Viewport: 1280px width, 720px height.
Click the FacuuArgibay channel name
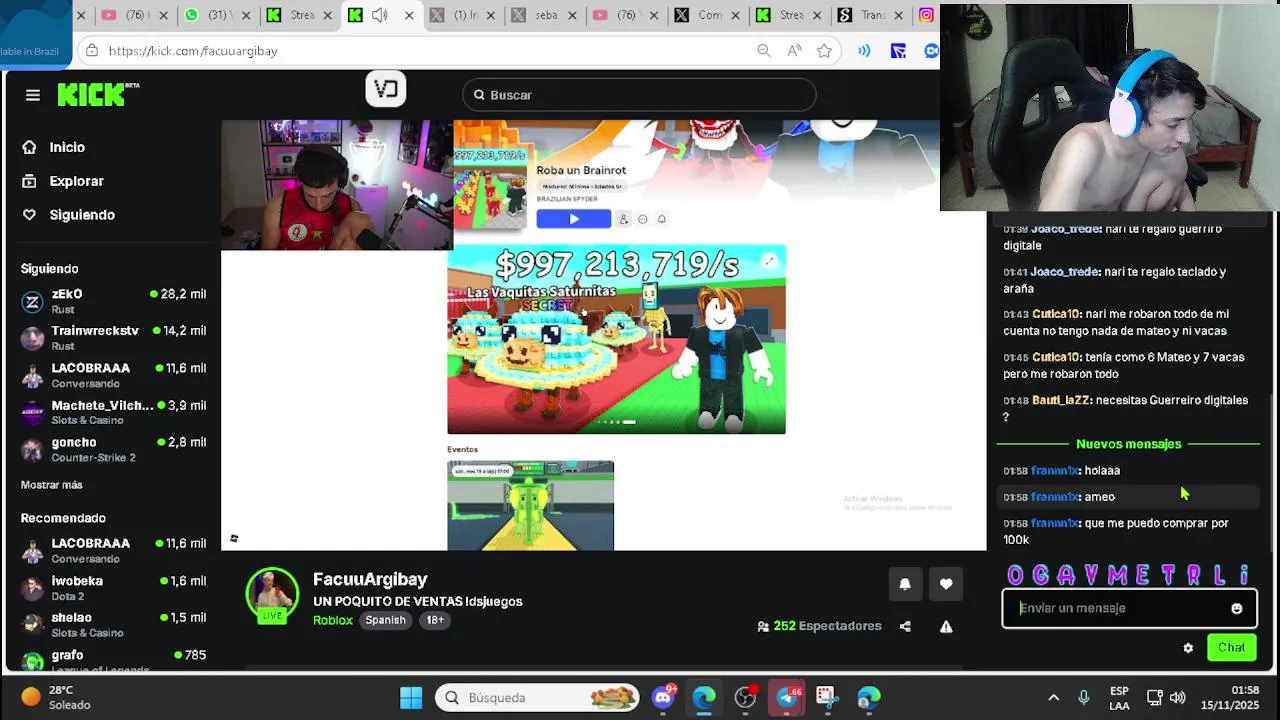(x=370, y=579)
